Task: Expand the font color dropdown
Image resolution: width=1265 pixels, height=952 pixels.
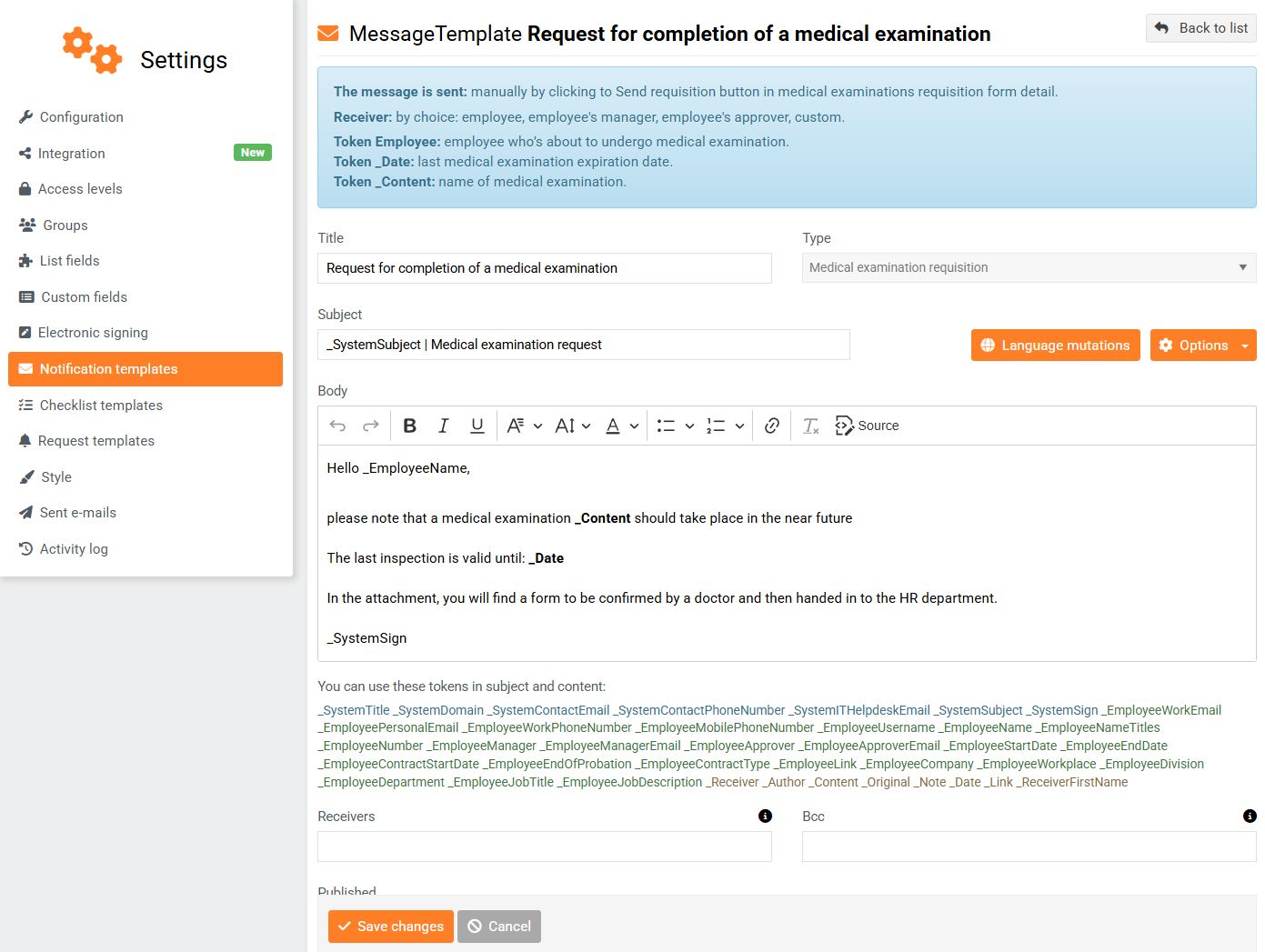Action: [x=622, y=426]
